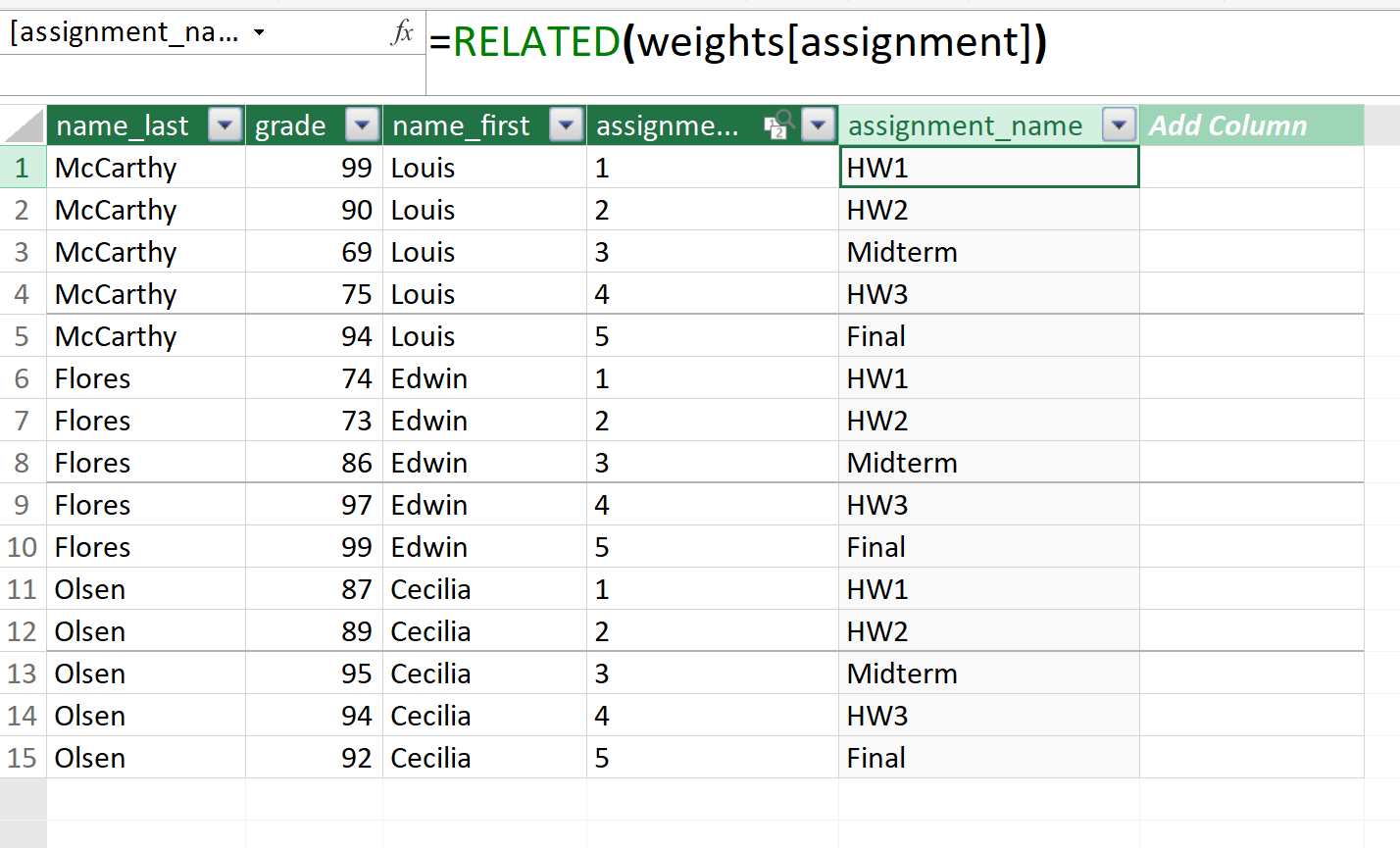The image size is (1400, 848).
Task: Click the fx insert function icon
Action: (402, 32)
